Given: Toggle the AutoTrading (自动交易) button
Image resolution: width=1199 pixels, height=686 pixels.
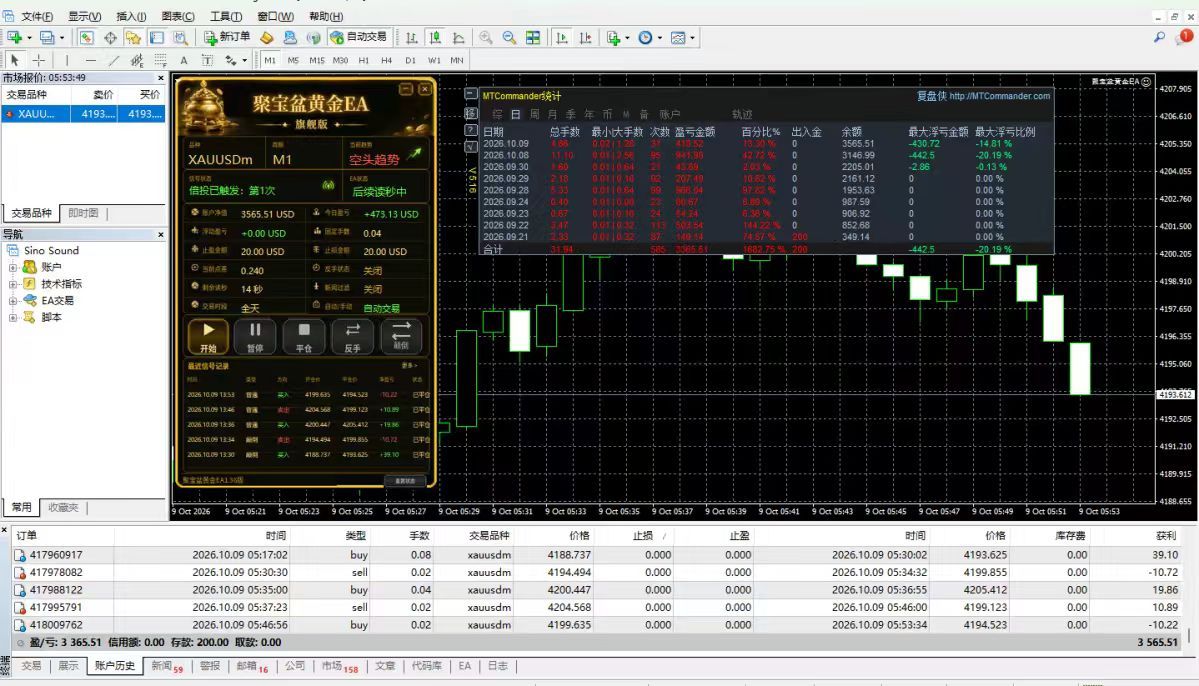Looking at the screenshot, I should [359, 37].
